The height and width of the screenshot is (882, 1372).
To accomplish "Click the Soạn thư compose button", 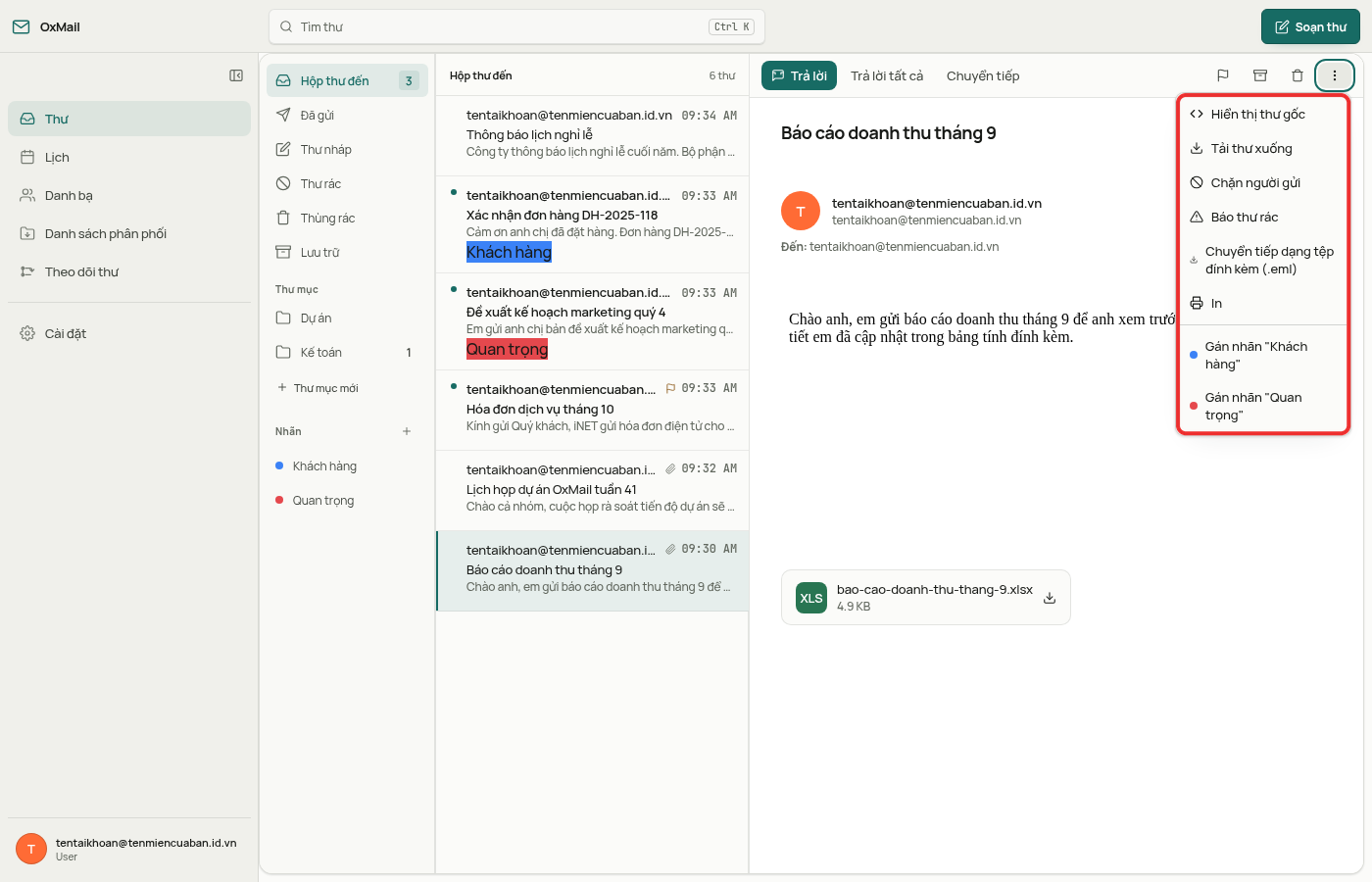I will click(x=1310, y=26).
